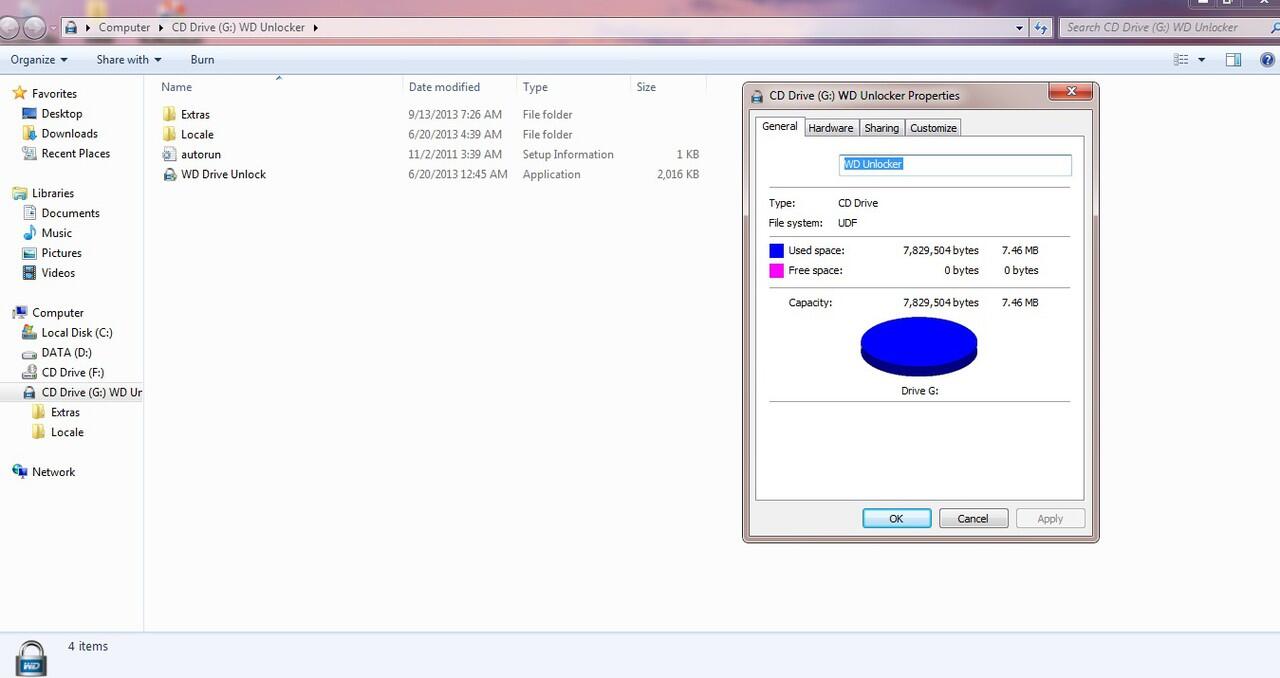Viewport: 1280px width, 678px height.
Task: Click the 4 items status text
Action: 88,647
